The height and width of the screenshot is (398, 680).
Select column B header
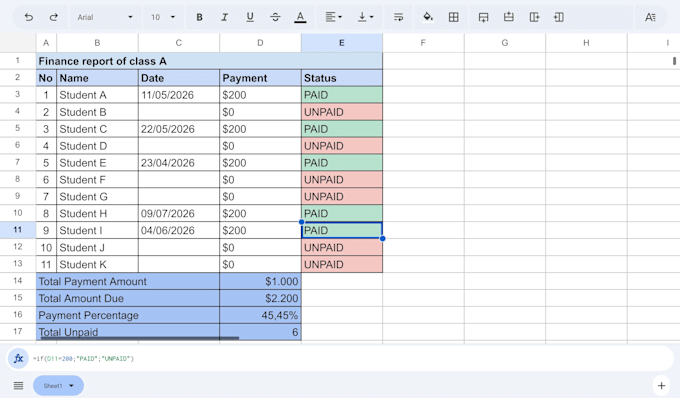(x=97, y=43)
